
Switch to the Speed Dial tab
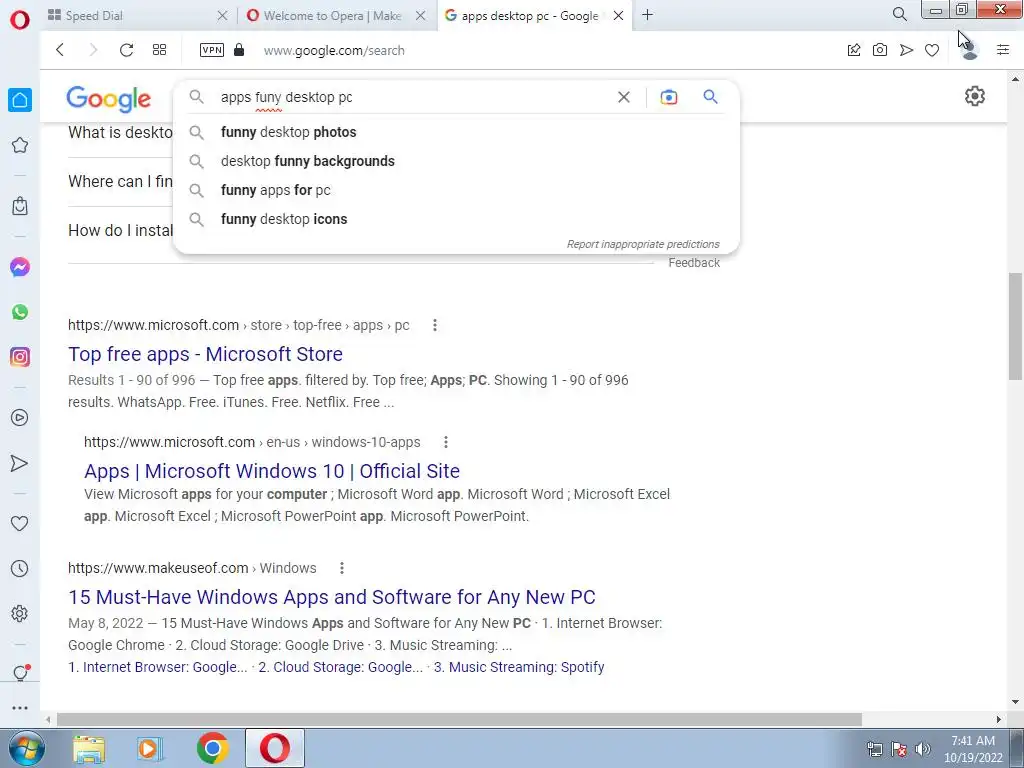coord(131,15)
